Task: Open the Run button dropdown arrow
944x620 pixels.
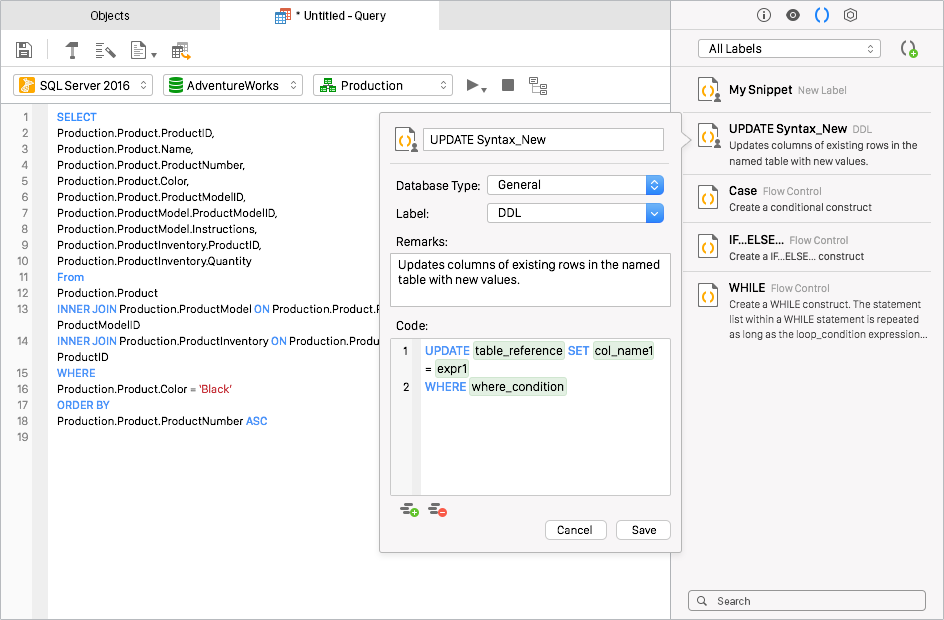Action: 484,90
